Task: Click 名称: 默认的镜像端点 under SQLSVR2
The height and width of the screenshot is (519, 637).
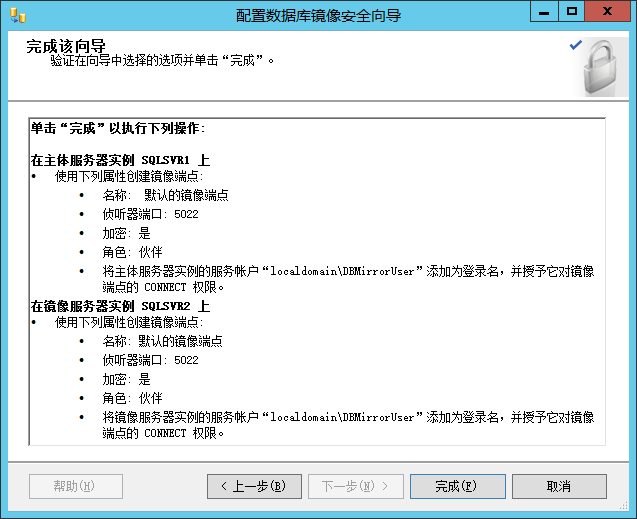Action: click(x=162, y=341)
